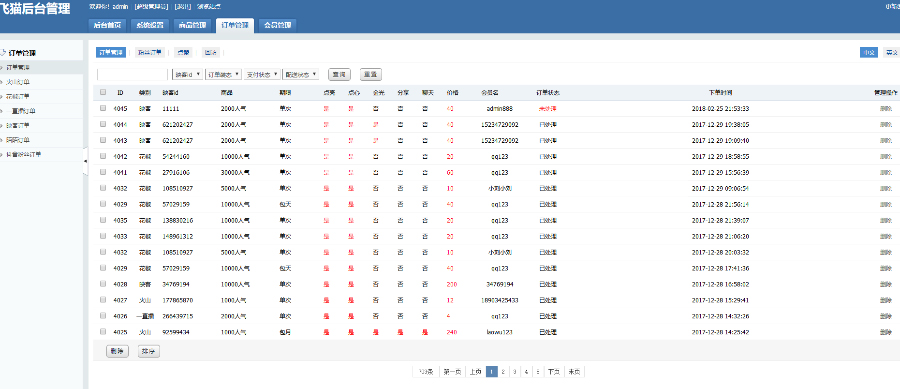
Task: Switch to the 系统设置 tab
Action: point(149,25)
